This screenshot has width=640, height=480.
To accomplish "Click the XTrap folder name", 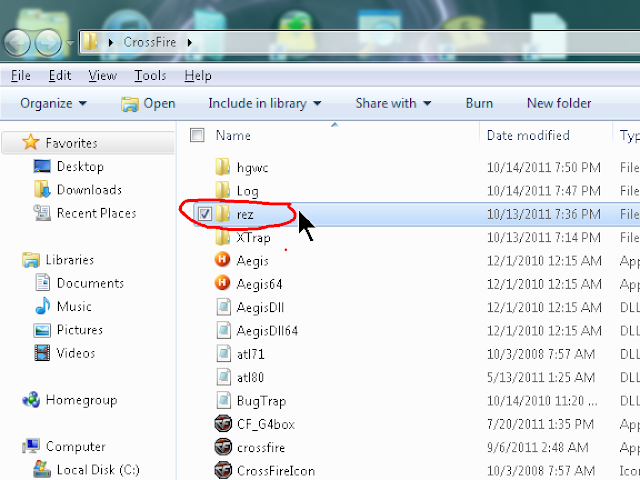I will coord(253,238).
